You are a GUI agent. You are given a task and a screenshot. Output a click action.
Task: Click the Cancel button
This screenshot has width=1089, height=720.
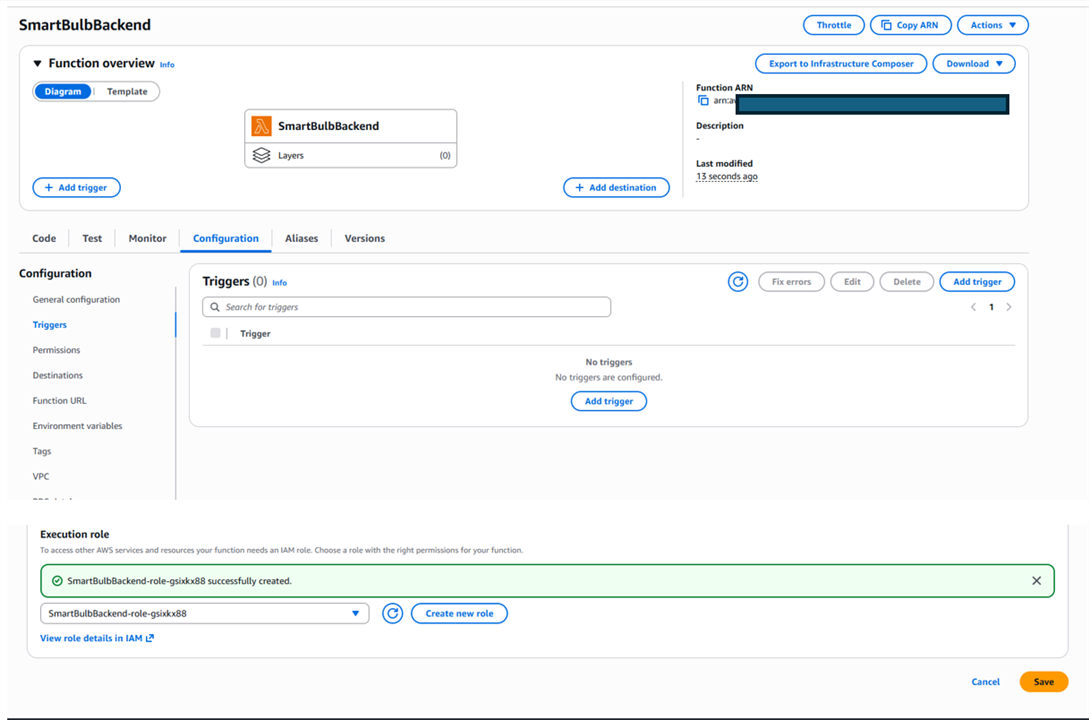point(986,682)
